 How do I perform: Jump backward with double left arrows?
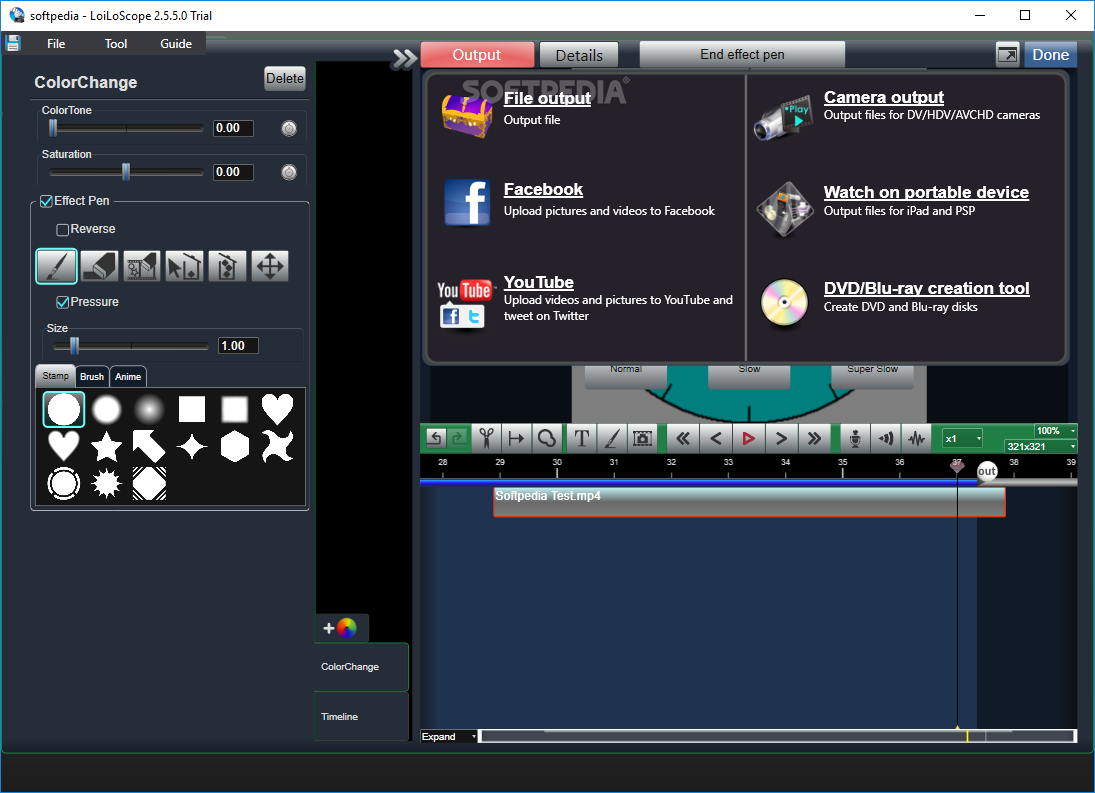[x=682, y=438]
